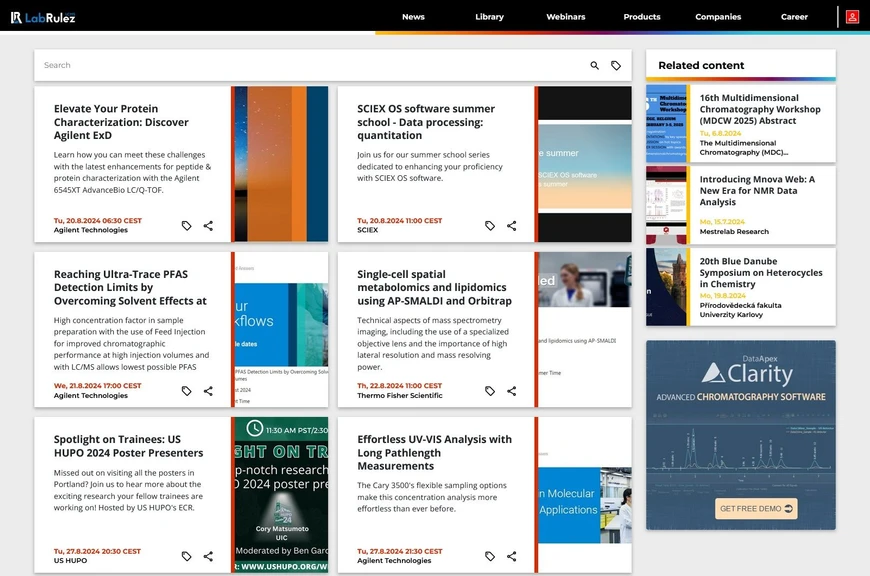
Task: Open the red user account icon top right
Action: pyautogui.click(x=853, y=16)
